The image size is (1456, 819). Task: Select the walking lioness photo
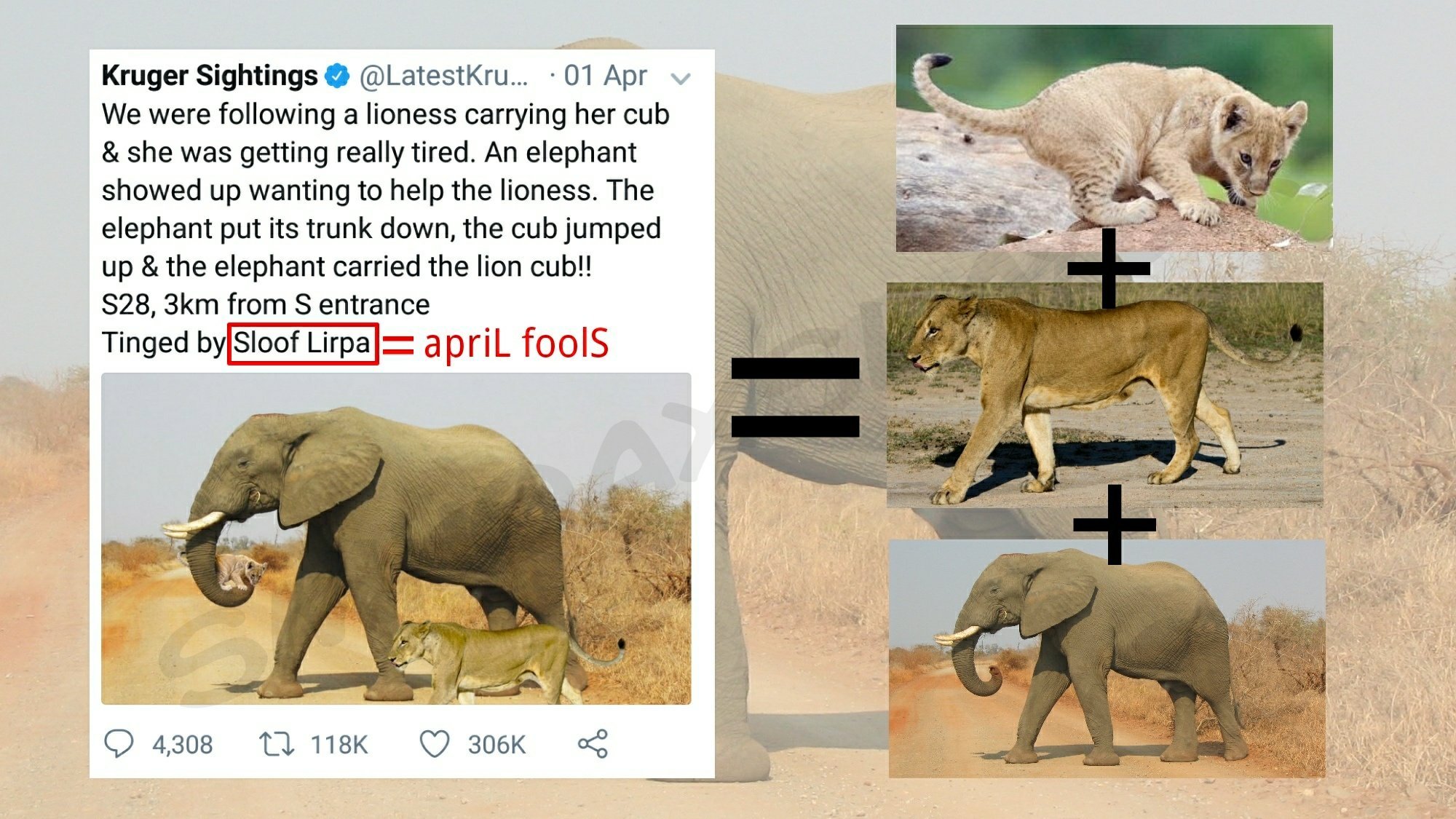point(1104,395)
